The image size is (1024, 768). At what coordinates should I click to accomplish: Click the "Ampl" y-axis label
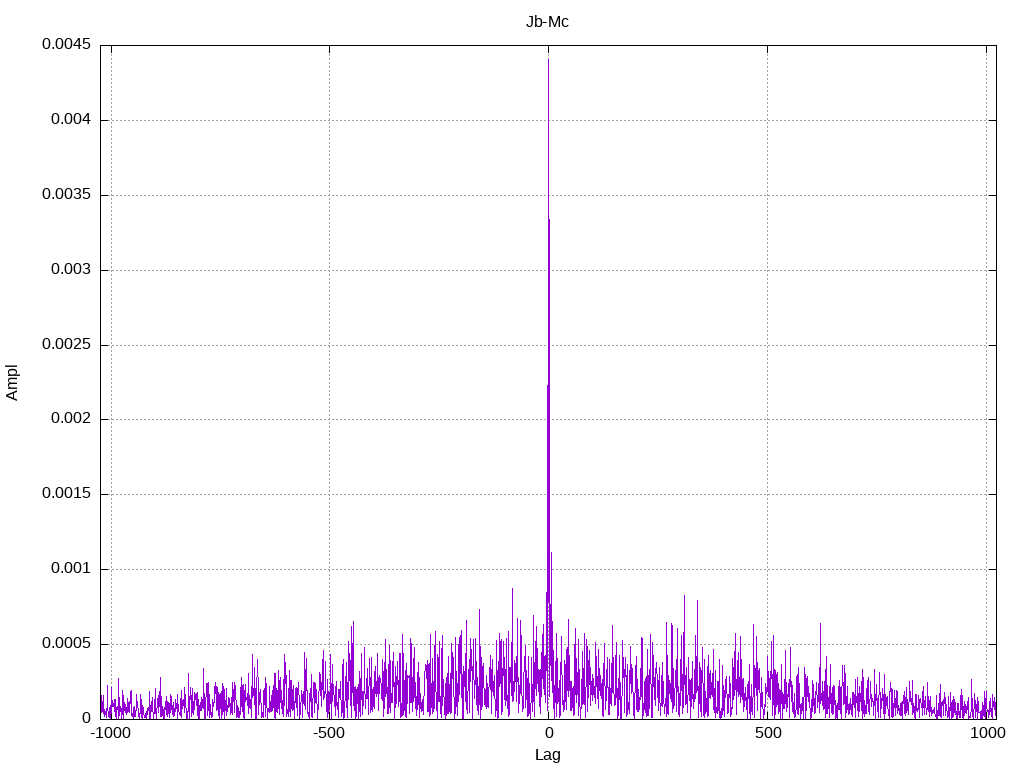pyautogui.click(x=12, y=383)
